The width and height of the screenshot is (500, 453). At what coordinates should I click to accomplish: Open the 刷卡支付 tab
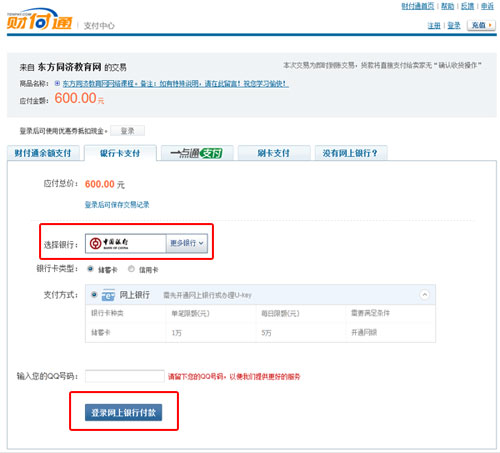[x=274, y=153]
